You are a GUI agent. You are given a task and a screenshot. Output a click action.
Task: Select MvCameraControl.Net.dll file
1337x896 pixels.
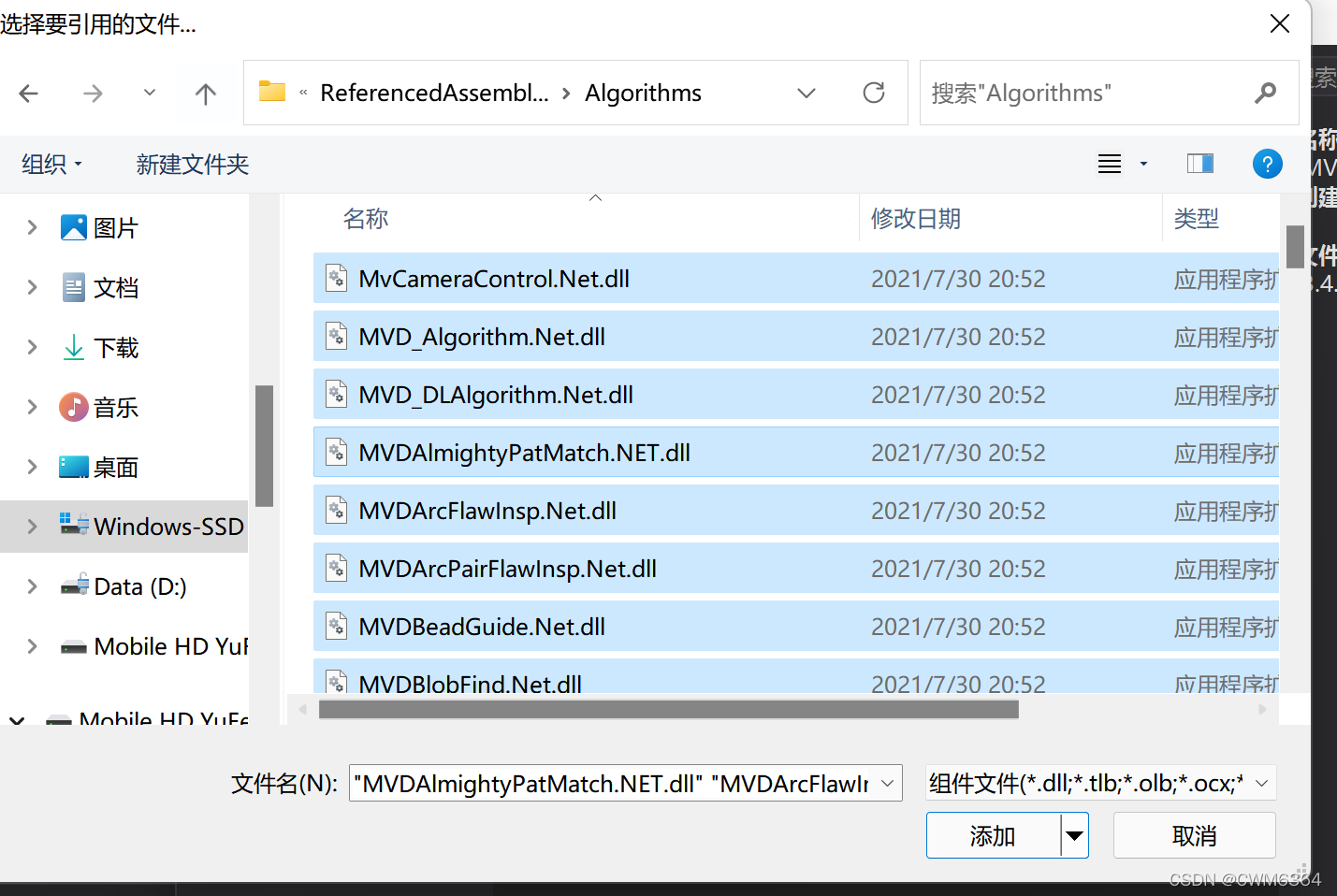795,279
